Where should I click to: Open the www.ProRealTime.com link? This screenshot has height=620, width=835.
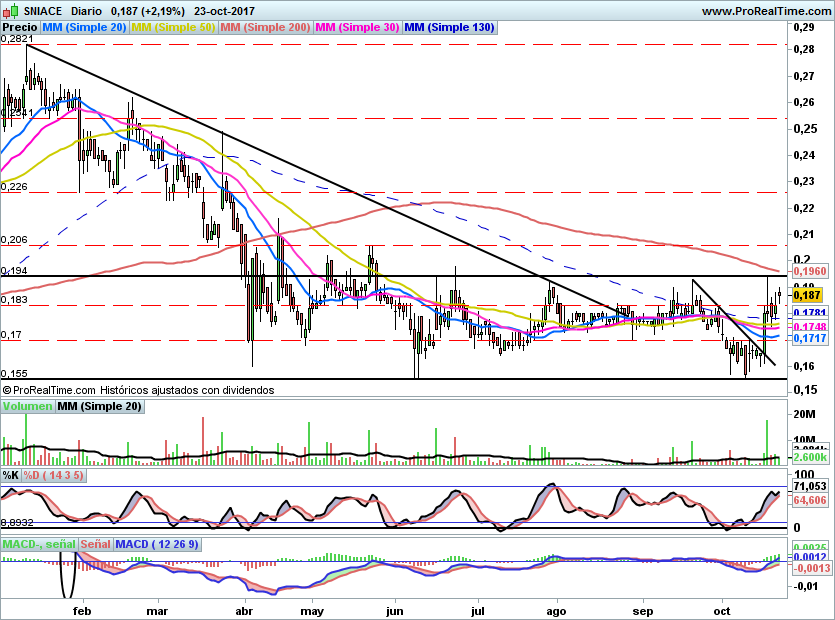pyautogui.click(x=765, y=10)
